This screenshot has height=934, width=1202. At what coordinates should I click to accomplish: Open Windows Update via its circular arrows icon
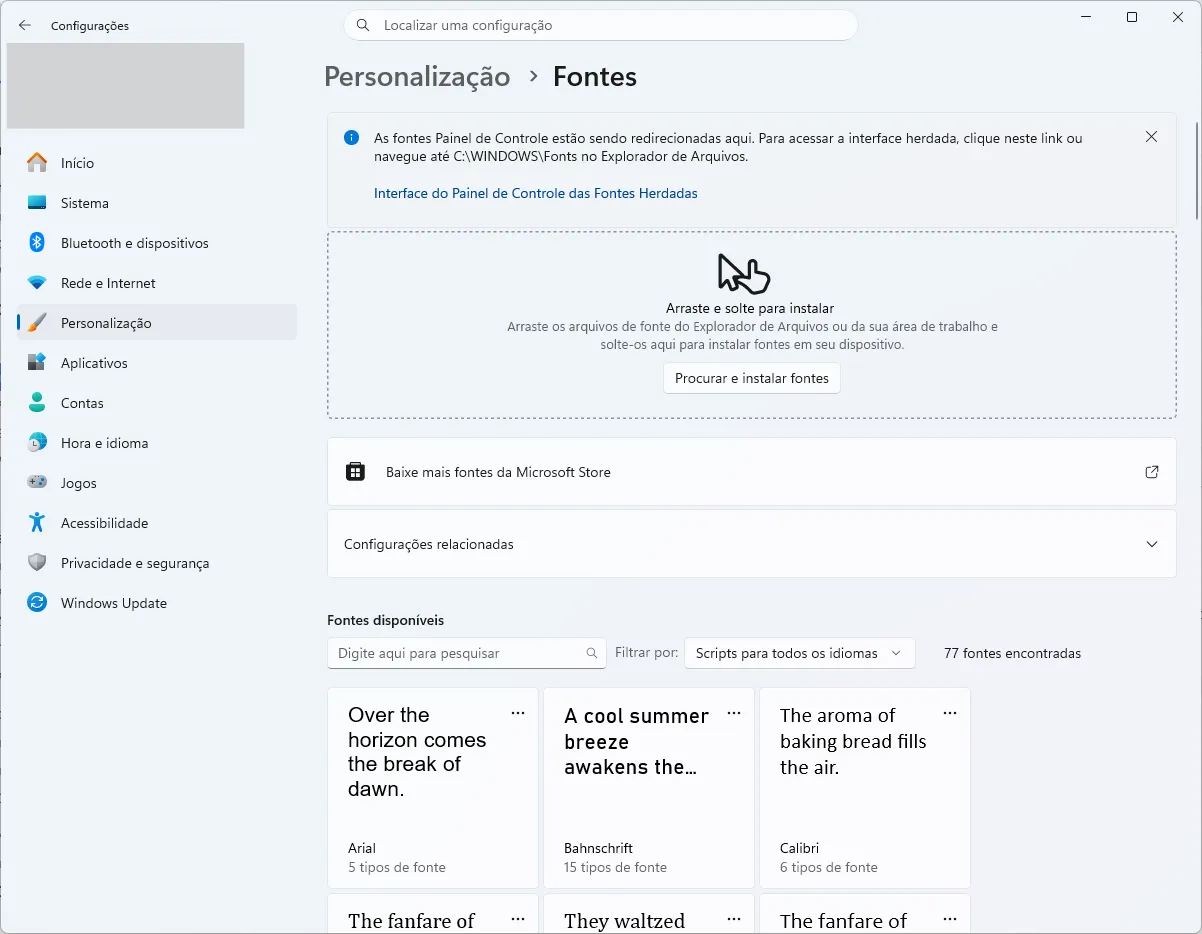click(x=37, y=602)
